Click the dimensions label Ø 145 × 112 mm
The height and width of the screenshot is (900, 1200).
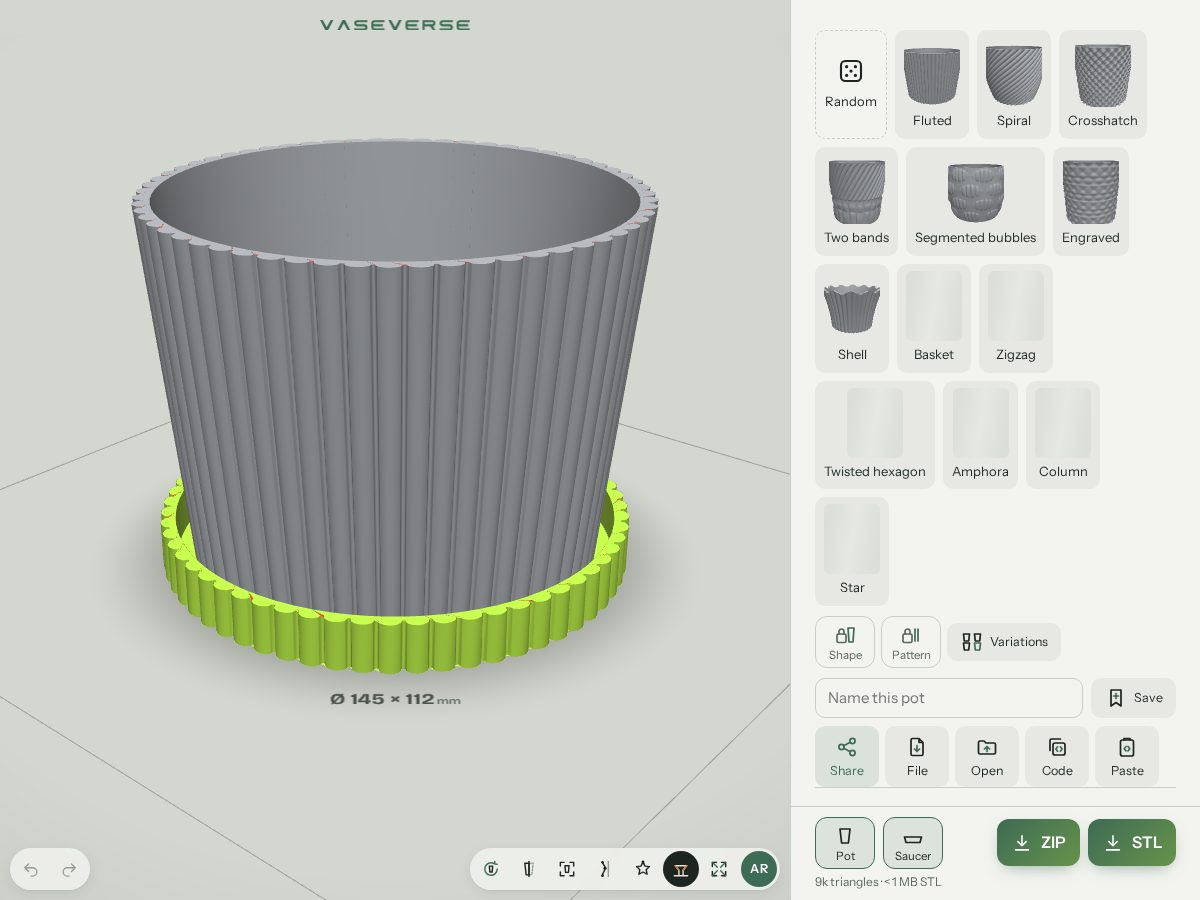tap(396, 699)
